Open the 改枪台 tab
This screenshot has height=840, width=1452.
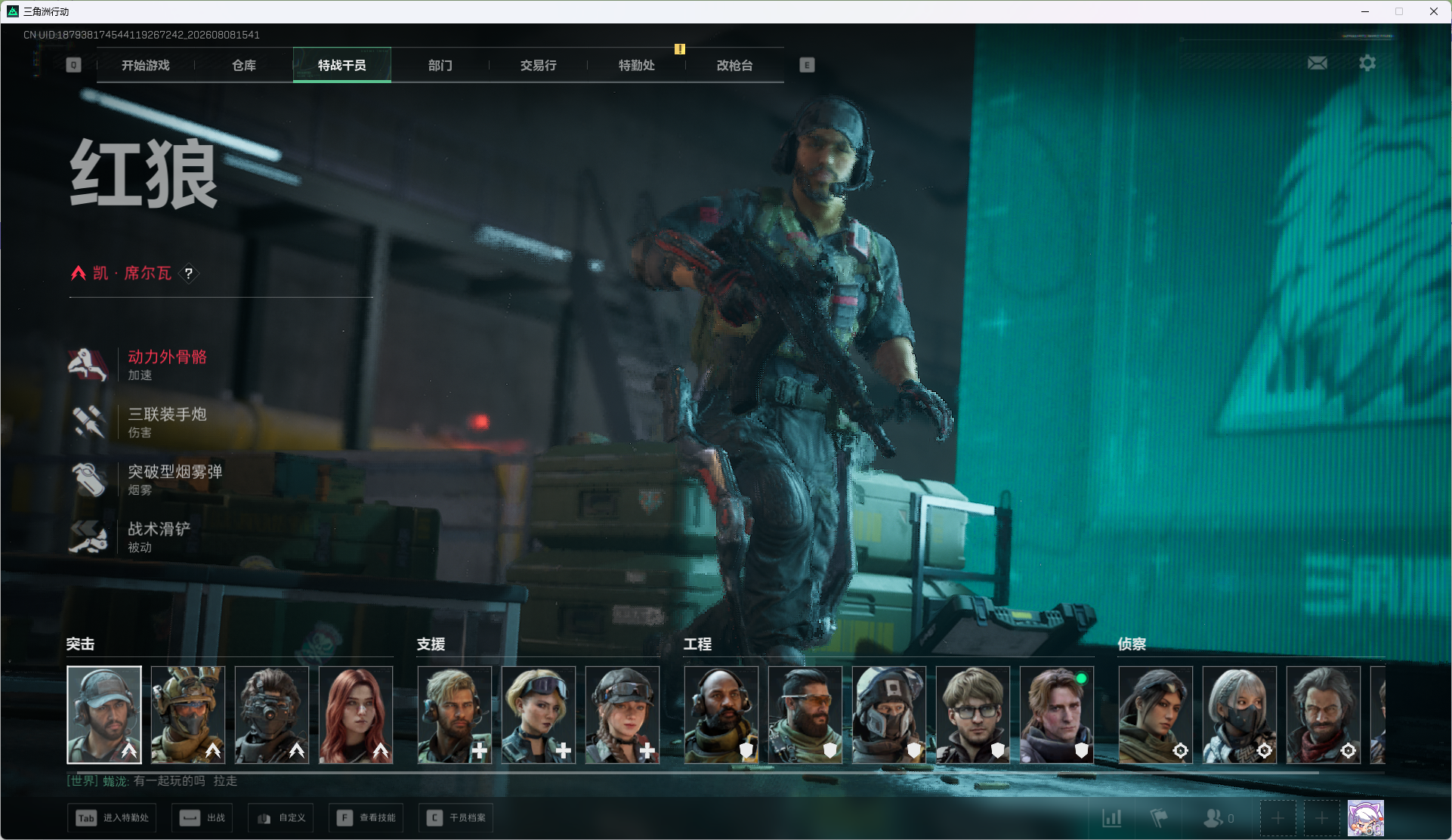tap(735, 66)
